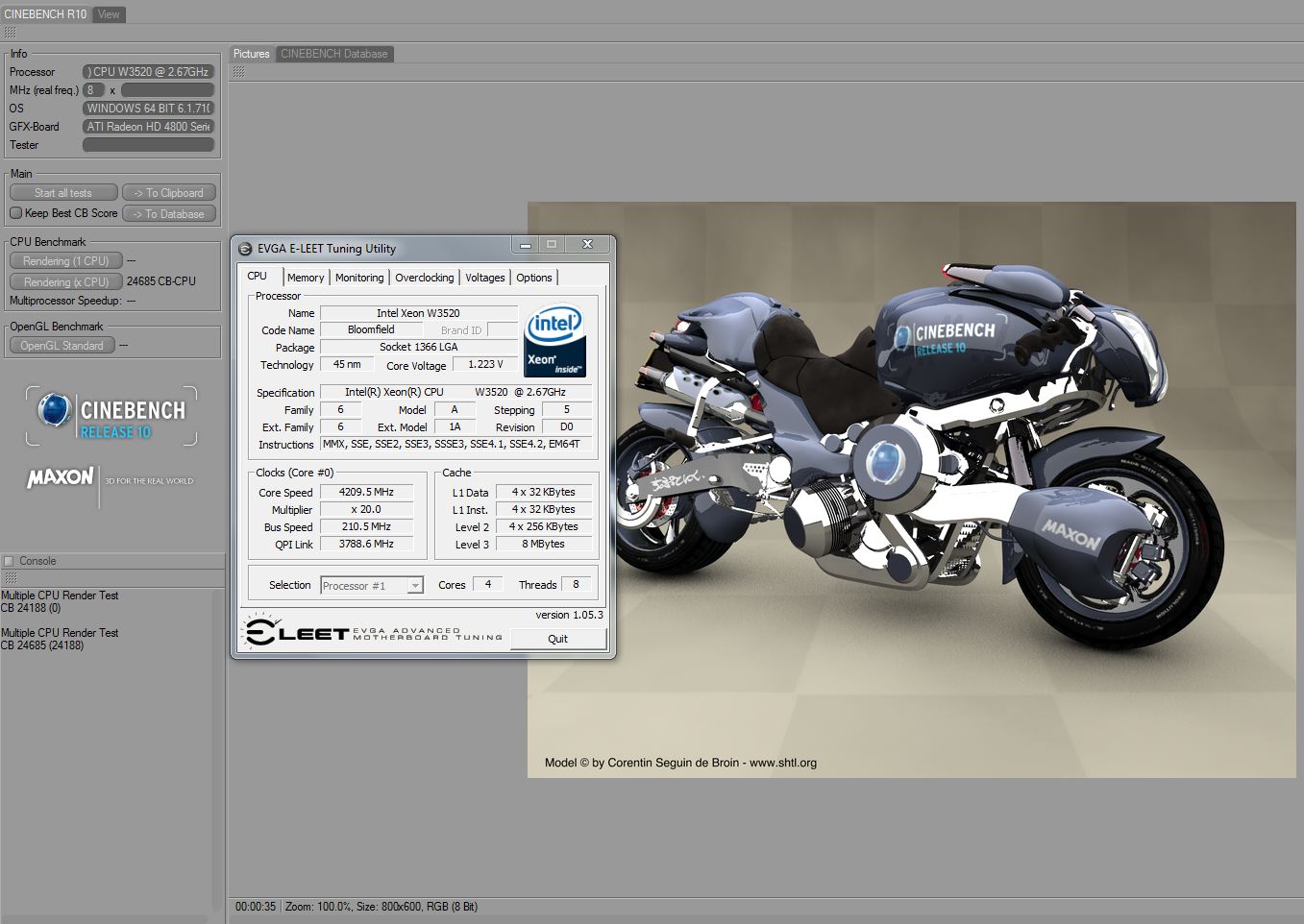Click the EVGA E-LEET title bar icon
The height and width of the screenshot is (924, 1304).
(x=245, y=249)
